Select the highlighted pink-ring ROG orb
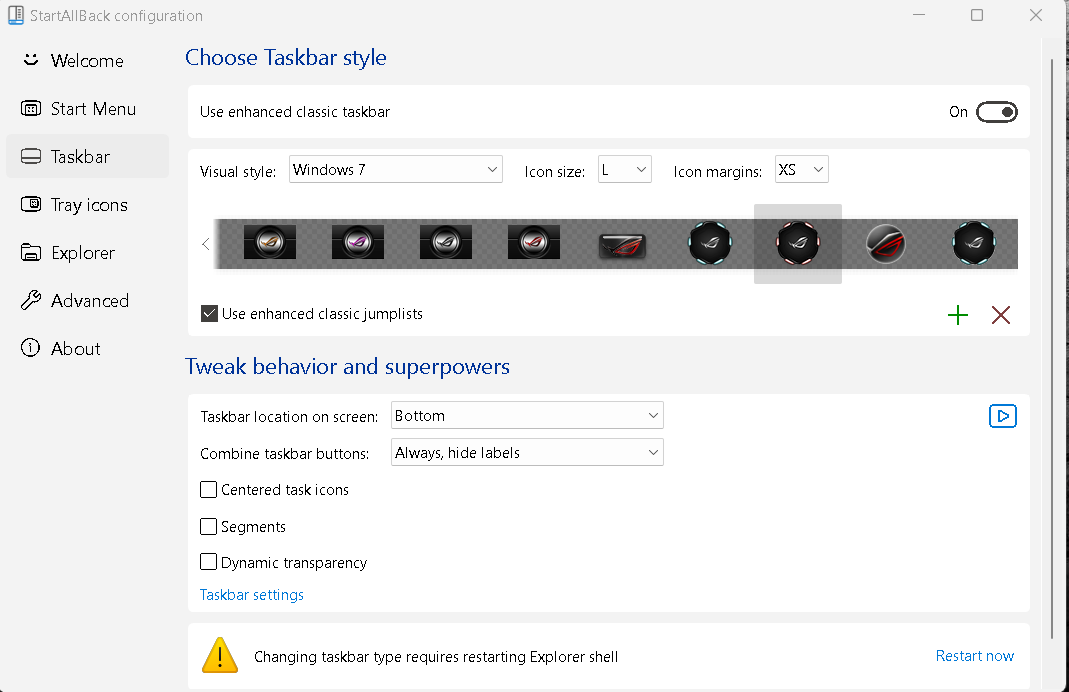The image size is (1069, 692). click(x=798, y=243)
